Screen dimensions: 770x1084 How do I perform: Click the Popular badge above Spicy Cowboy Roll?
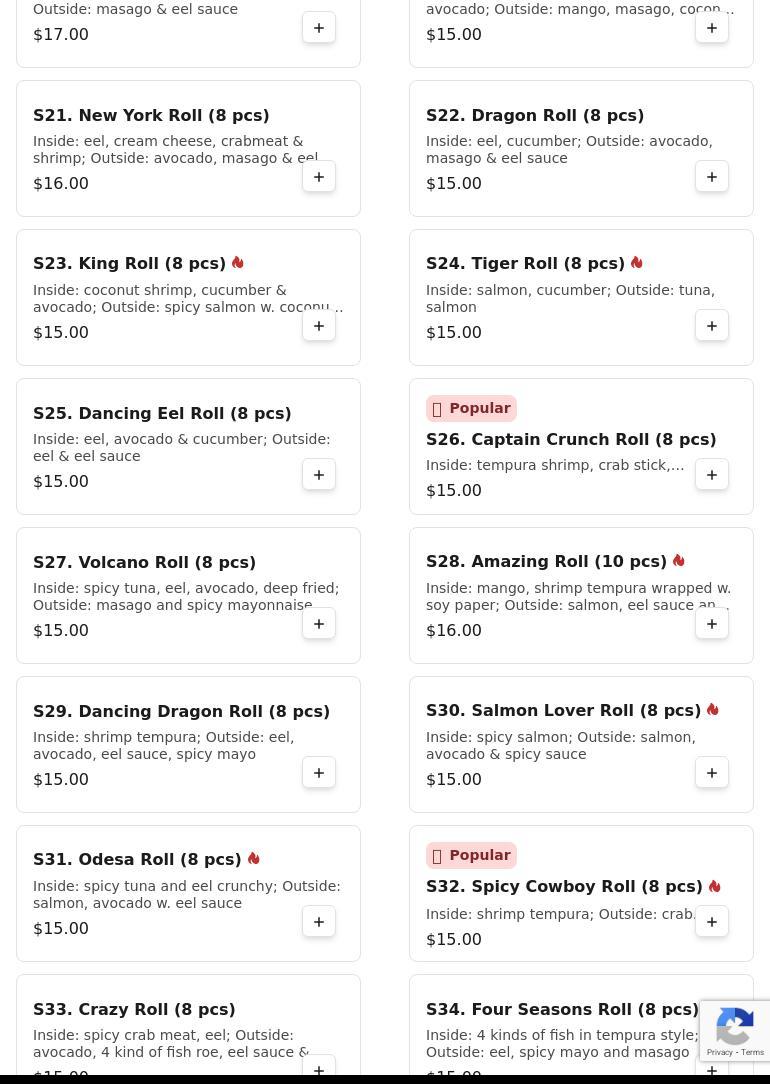(471, 855)
